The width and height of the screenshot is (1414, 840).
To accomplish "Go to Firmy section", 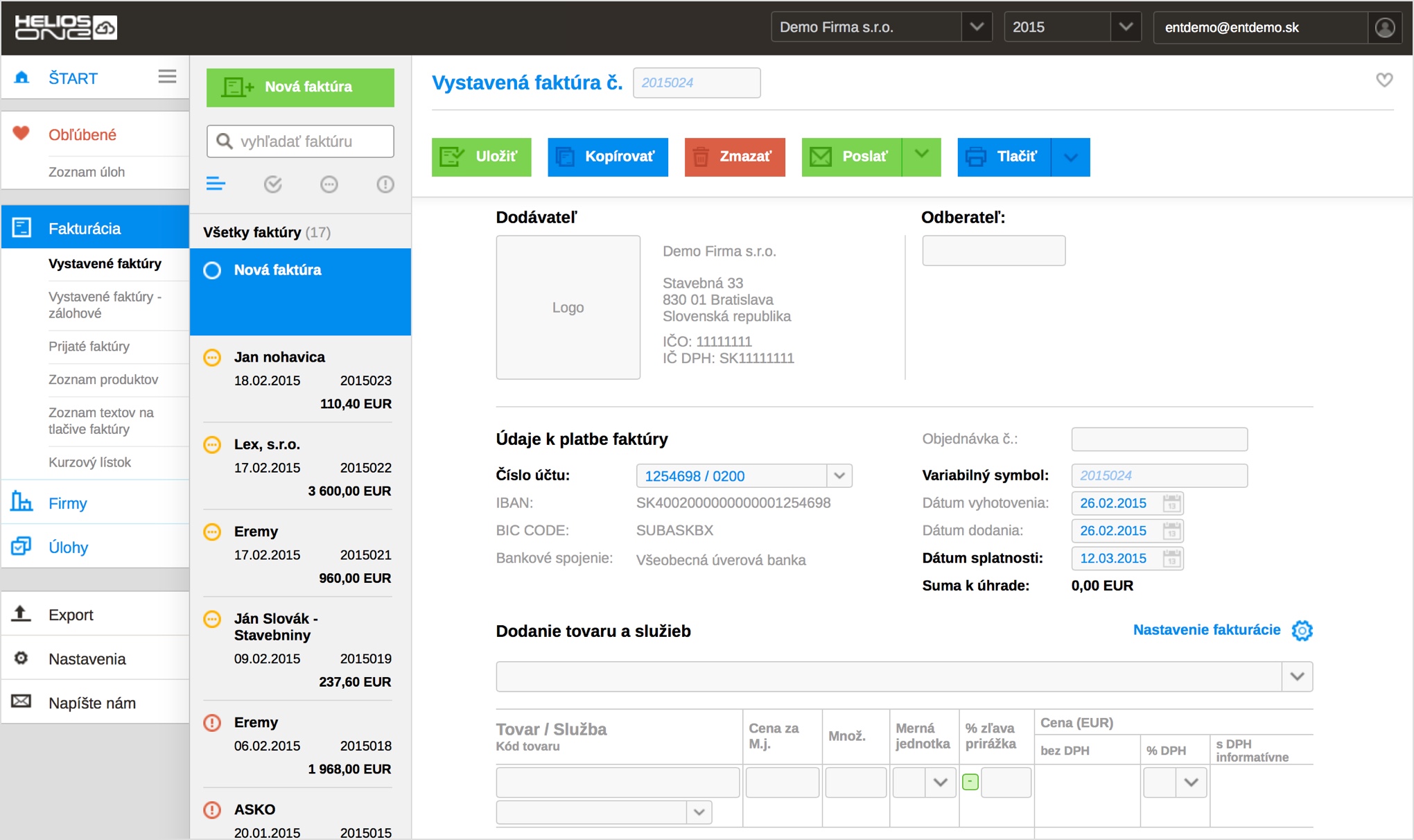I will (67, 504).
